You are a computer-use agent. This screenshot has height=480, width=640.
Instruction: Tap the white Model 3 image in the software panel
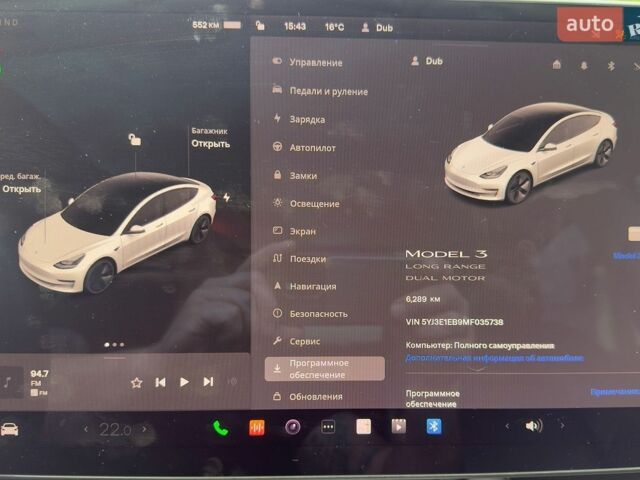[531, 153]
